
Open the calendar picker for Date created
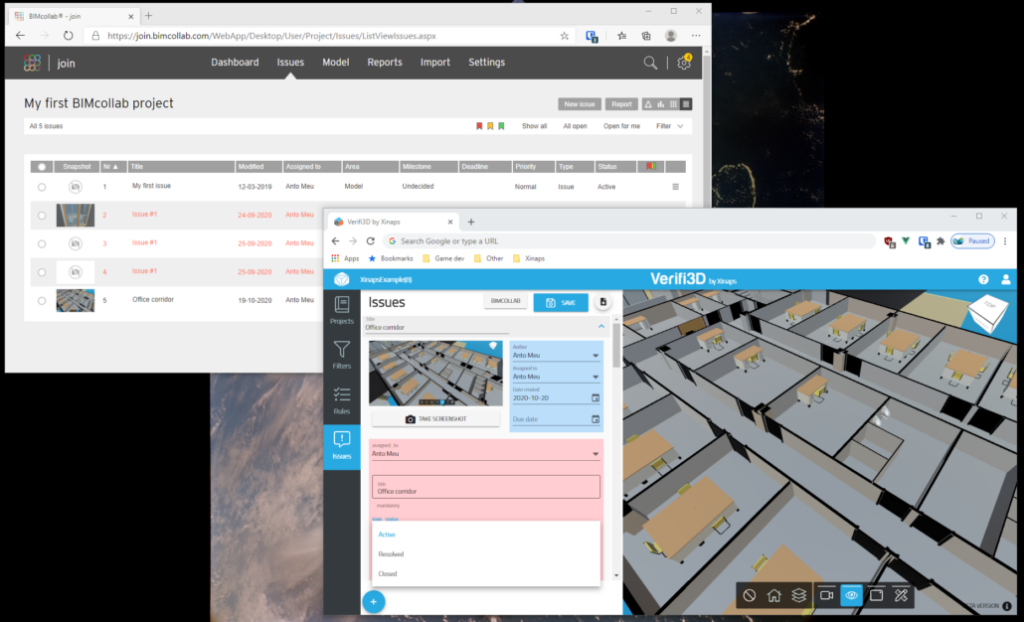[595, 398]
